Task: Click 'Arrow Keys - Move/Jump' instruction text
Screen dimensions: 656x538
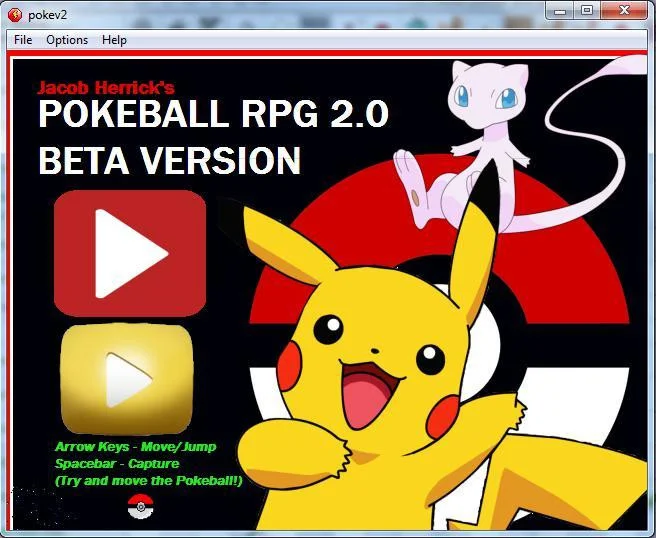Action: (136, 446)
